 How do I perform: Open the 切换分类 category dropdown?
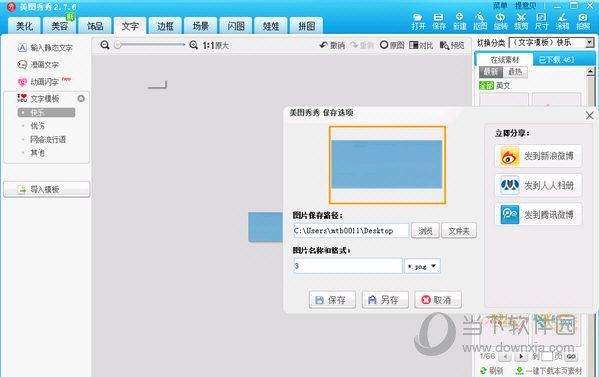pyautogui.click(x=590, y=42)
